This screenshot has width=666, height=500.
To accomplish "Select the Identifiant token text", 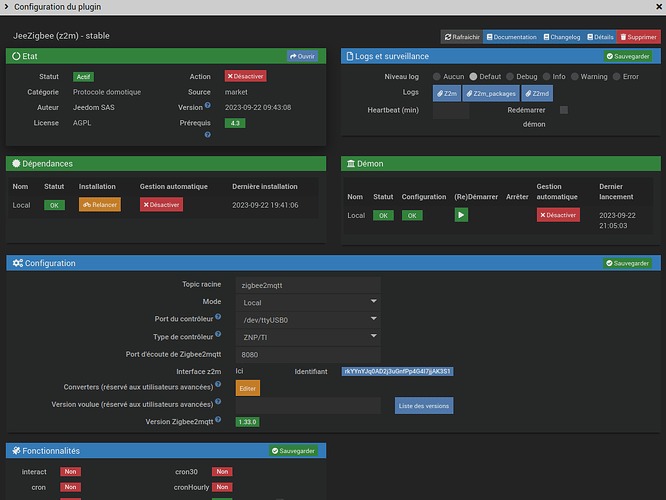I will tap(397, 371).
